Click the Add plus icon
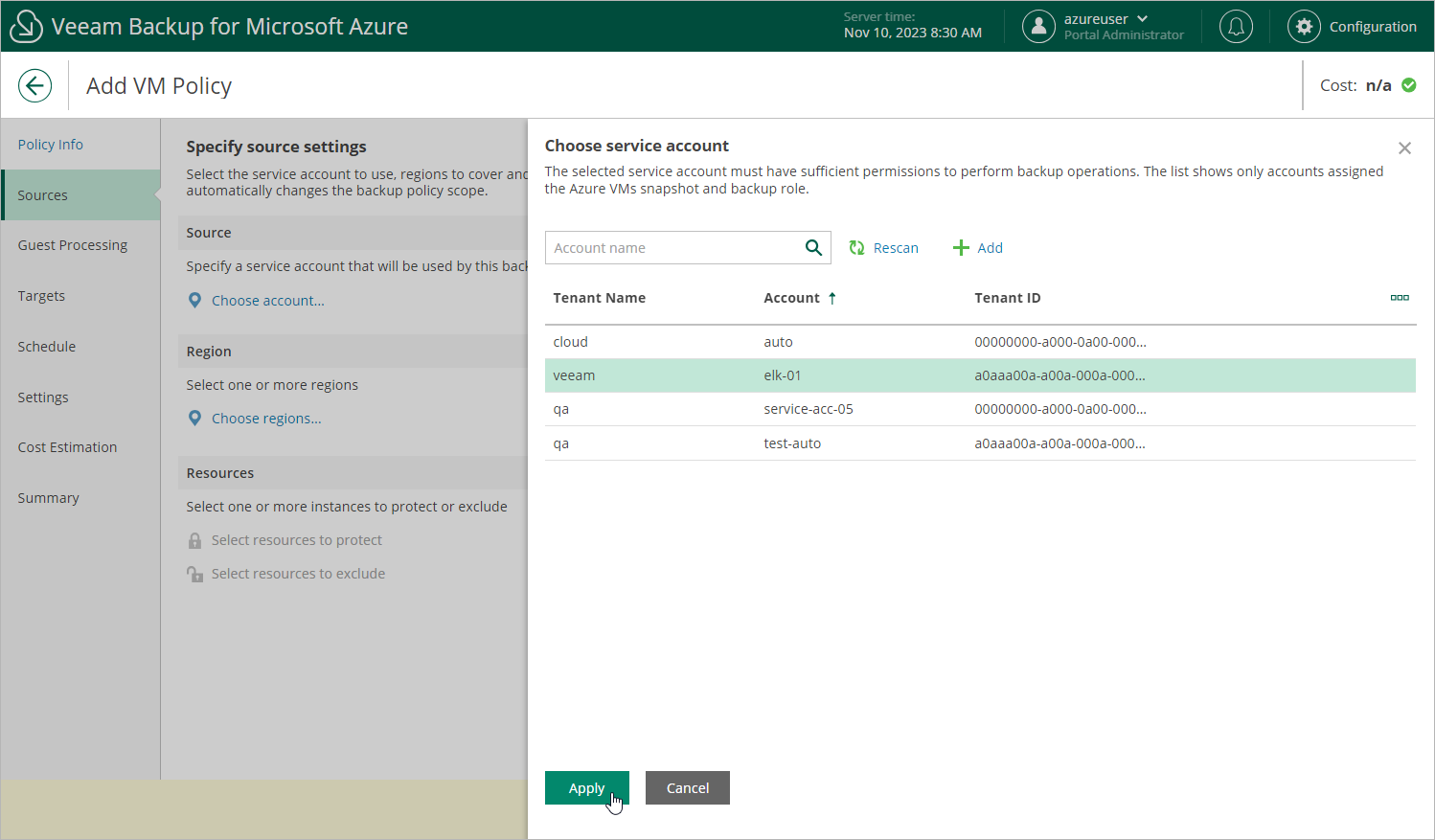 click(x=961, y=248)
